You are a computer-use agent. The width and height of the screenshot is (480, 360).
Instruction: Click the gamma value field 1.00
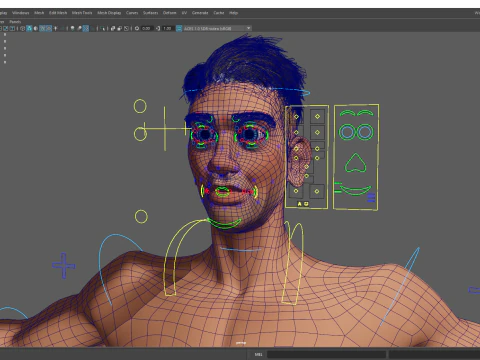coord(168,28)
